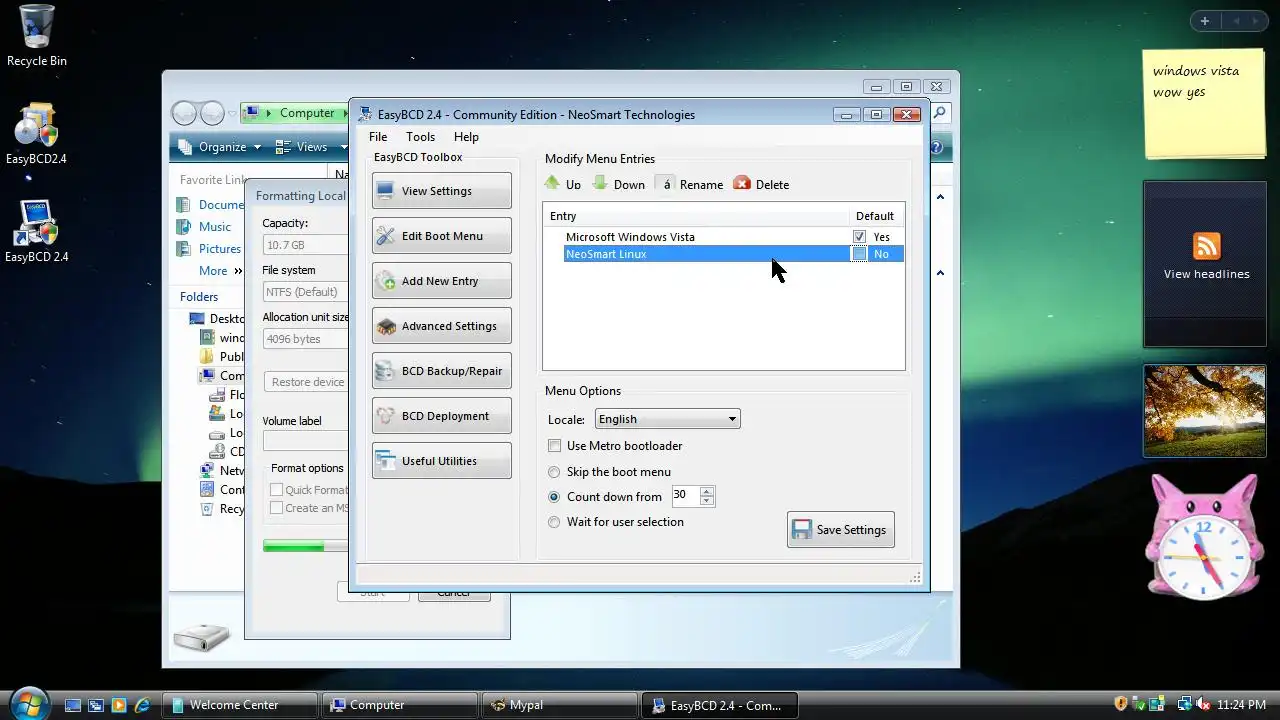1280x720 pixels.
Task: Open the Capacity dropdown in format dialog
Action: [x=305, y=245]
